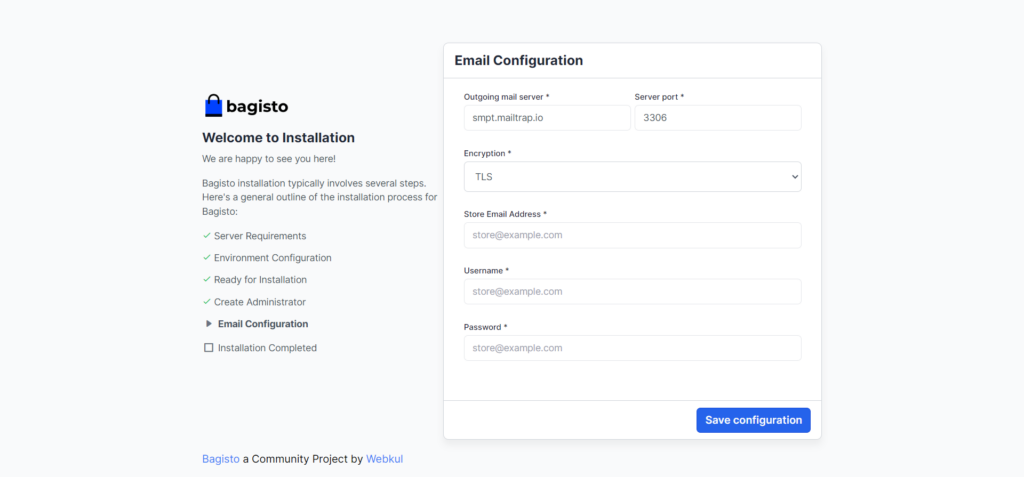This screenshot has width=1024, height=477.
Task: Select the Installation Completed step label
Action: 267,348
